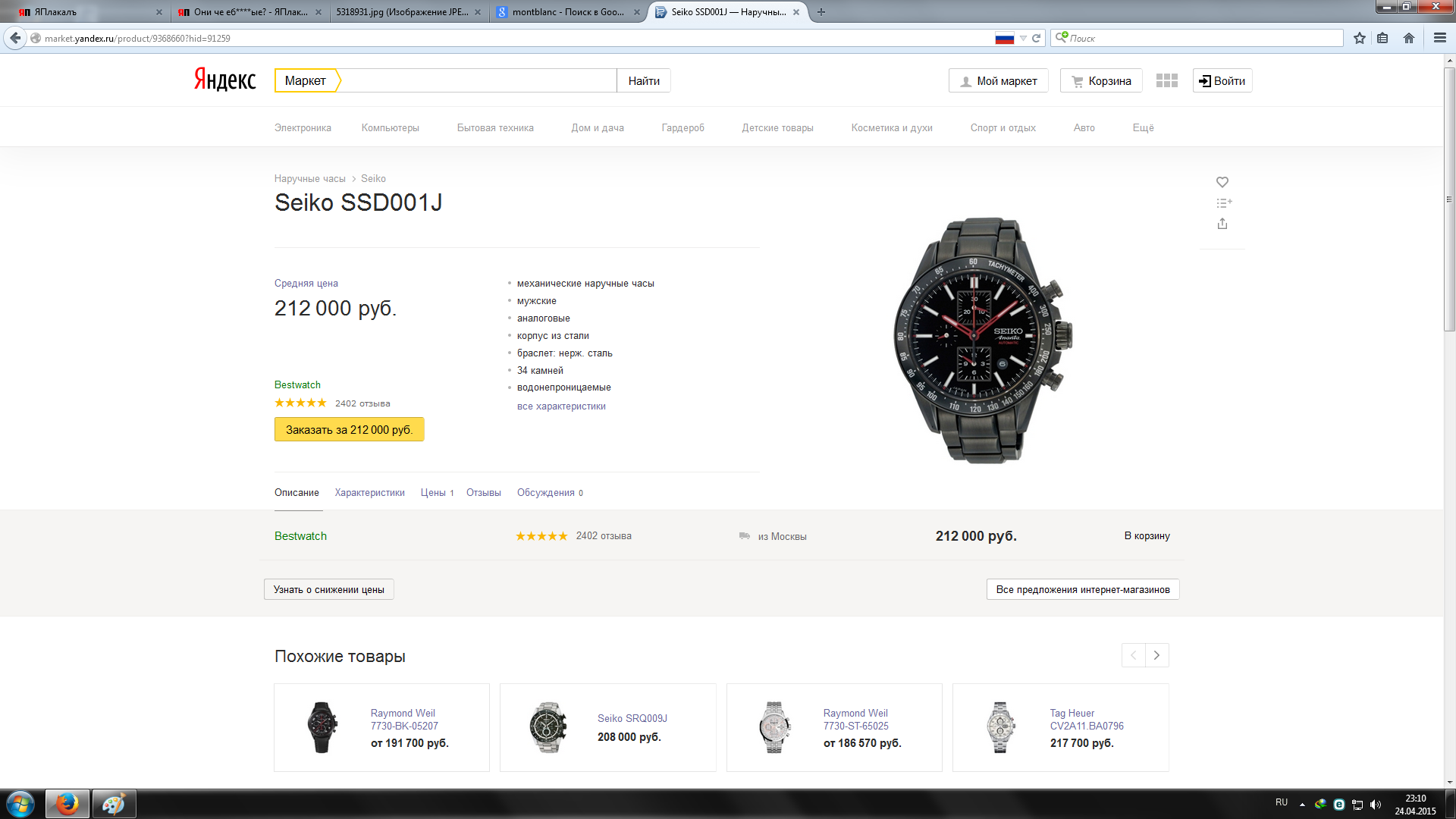The height and width of the screenshot is (819, 1456).
Task: Open the Windows Start menu
Action: 20,804
